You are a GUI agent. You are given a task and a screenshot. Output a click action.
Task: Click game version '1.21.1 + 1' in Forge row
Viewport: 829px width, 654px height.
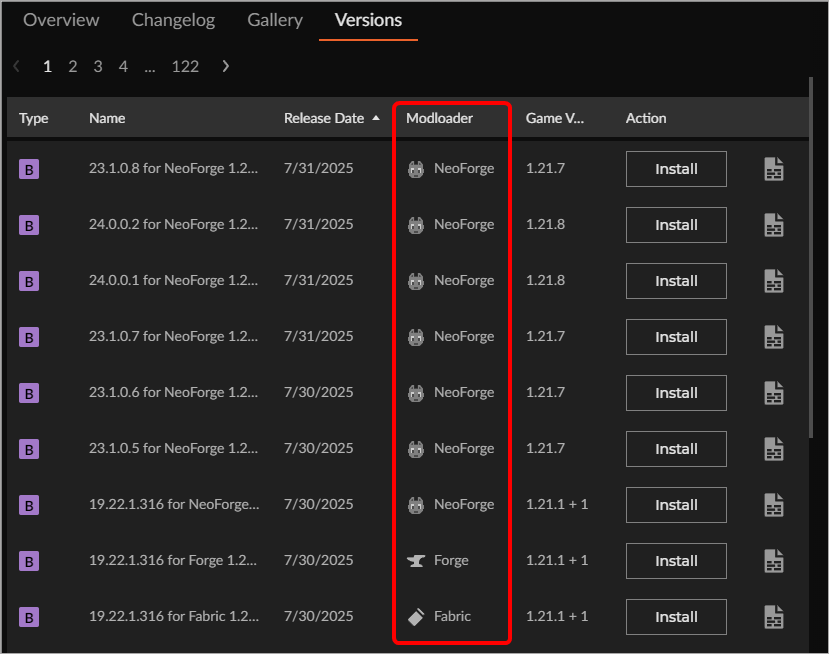pos(557,561)
